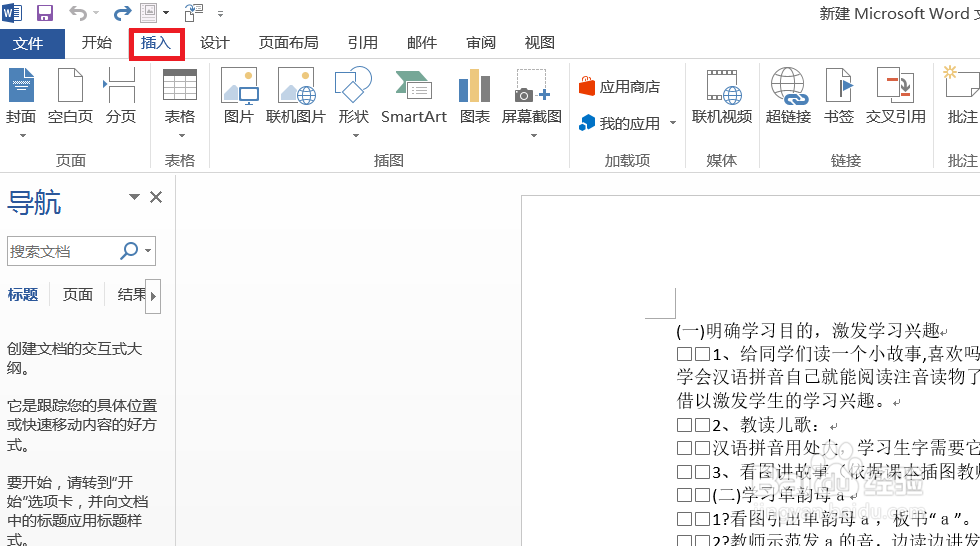Click the magnifier search icon
The image size is (980, 546).
tap(129, 251)
